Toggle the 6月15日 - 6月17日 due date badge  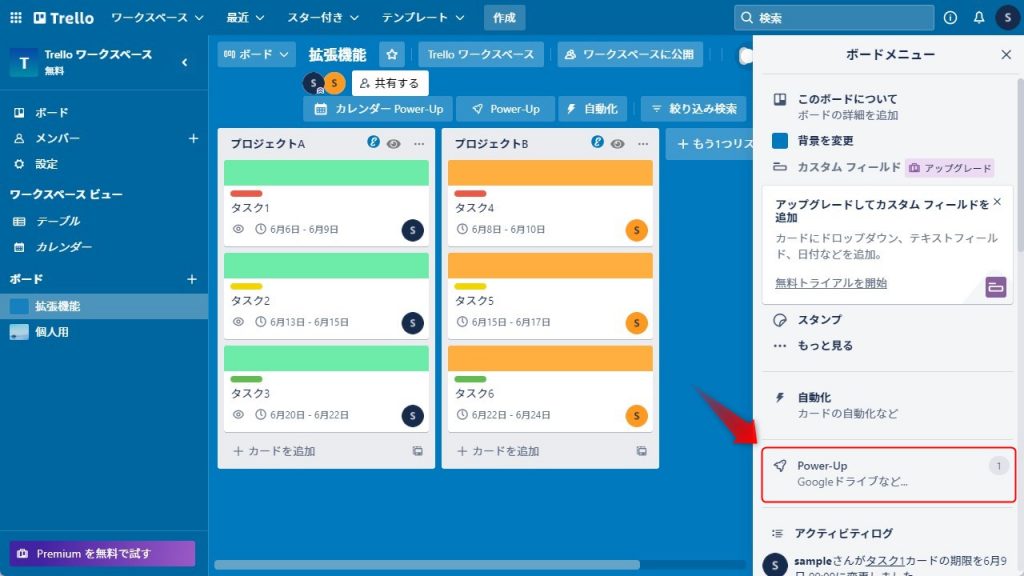coord(504,322)
